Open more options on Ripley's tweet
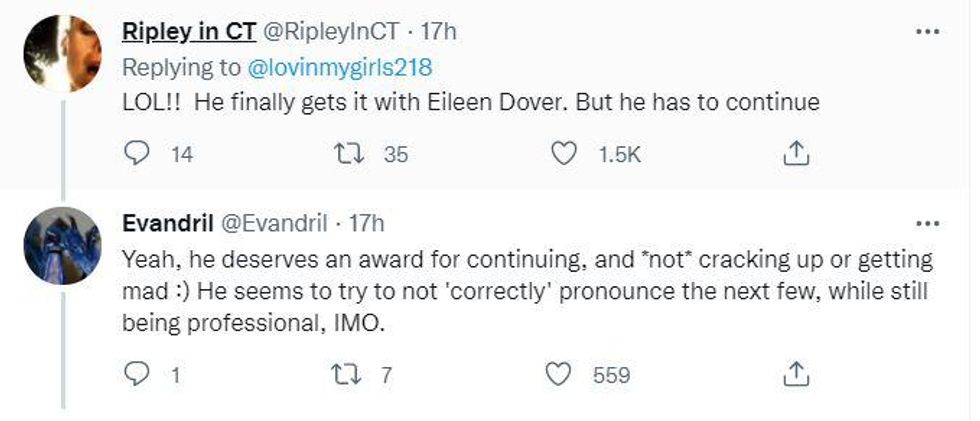This screenshot has height=421, width=980. tap(928, 31)
